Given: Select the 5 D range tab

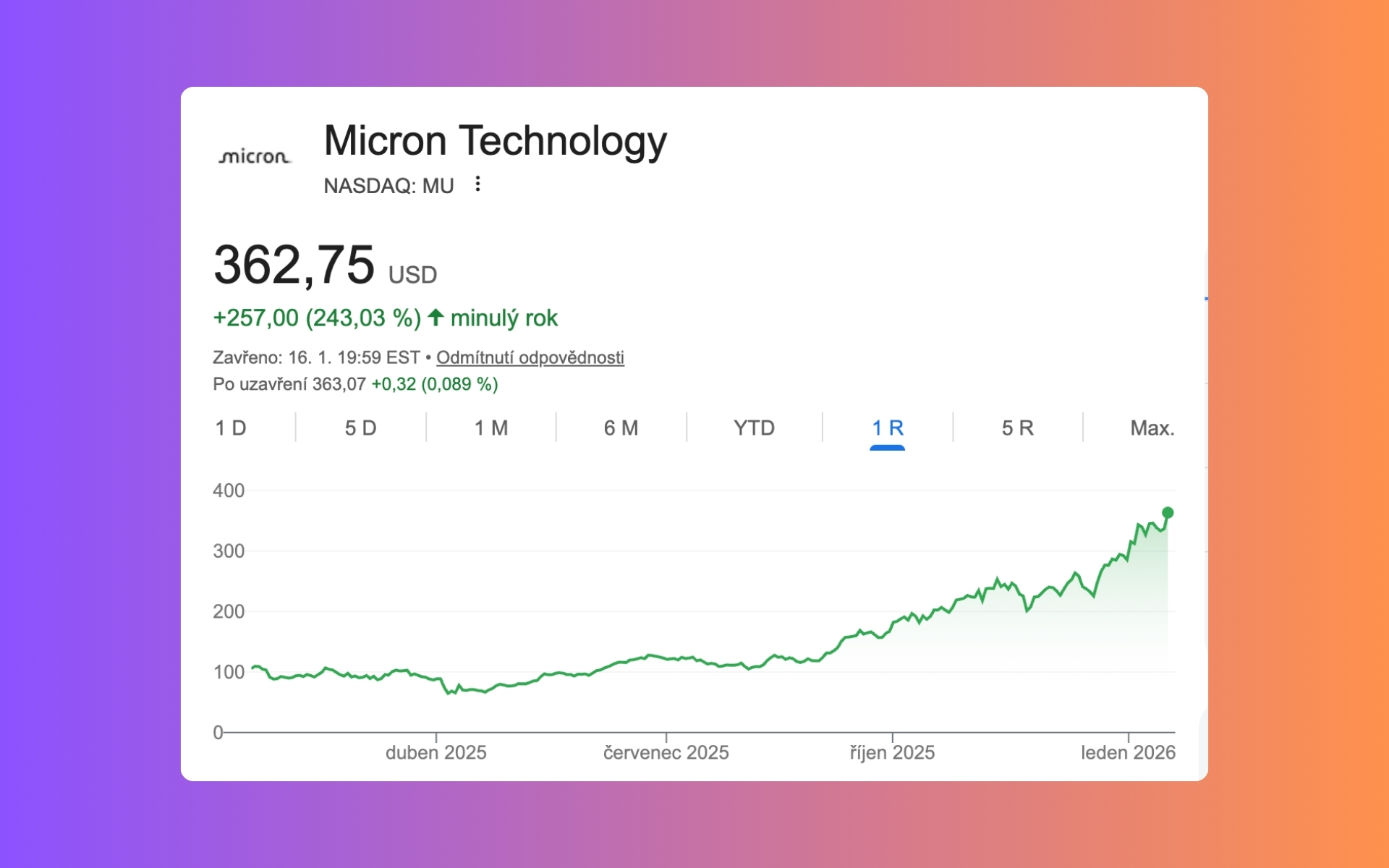Looking at the screenshot, I should pyautogui.click(x=360, y=428).
